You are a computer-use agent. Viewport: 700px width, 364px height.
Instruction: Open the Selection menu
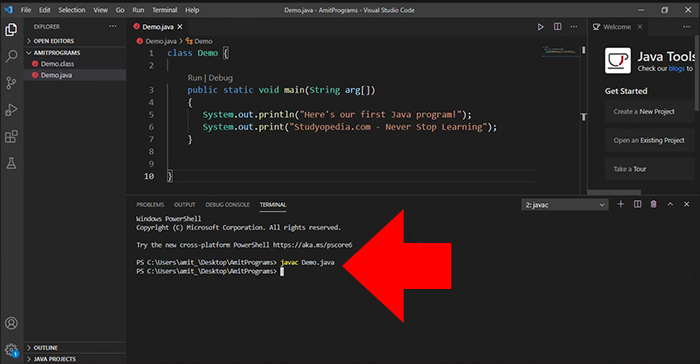71,10
